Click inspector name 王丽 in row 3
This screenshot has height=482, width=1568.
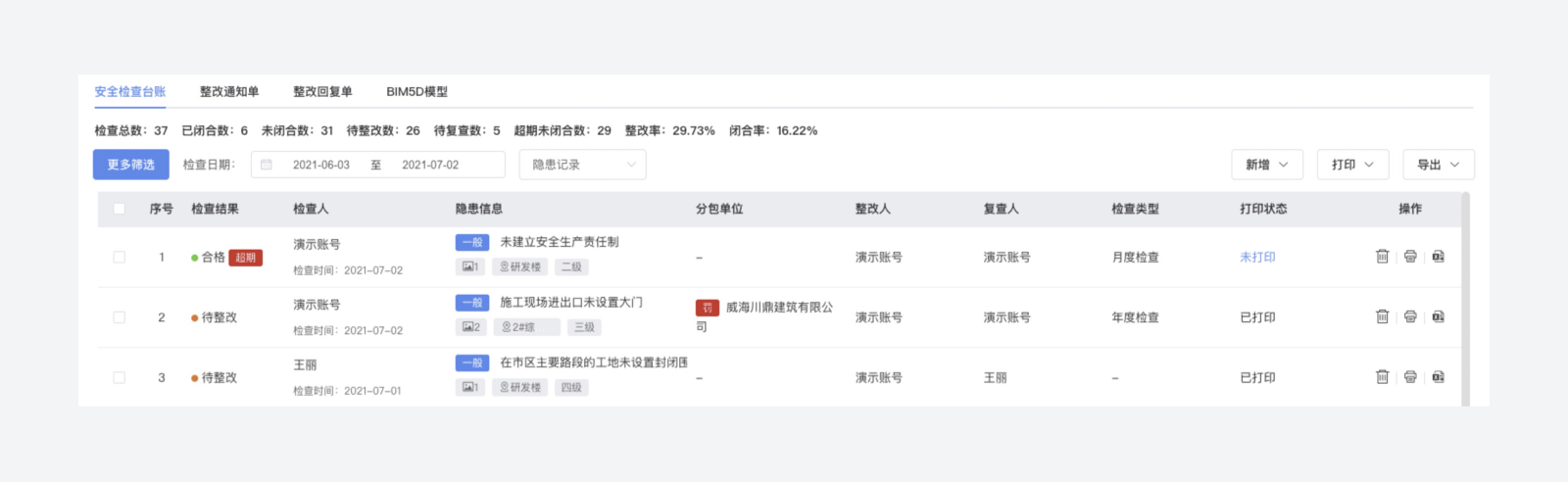click(305, 364)
